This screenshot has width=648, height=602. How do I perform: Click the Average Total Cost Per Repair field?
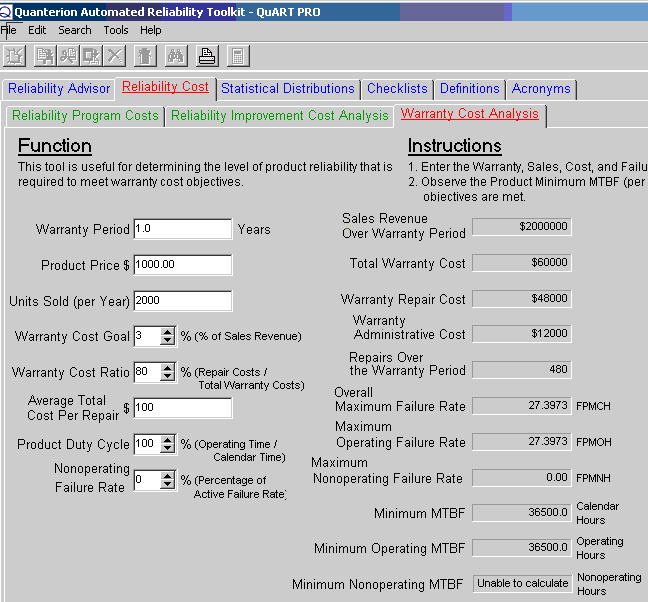pyautogui.click(x=182, y=408)
